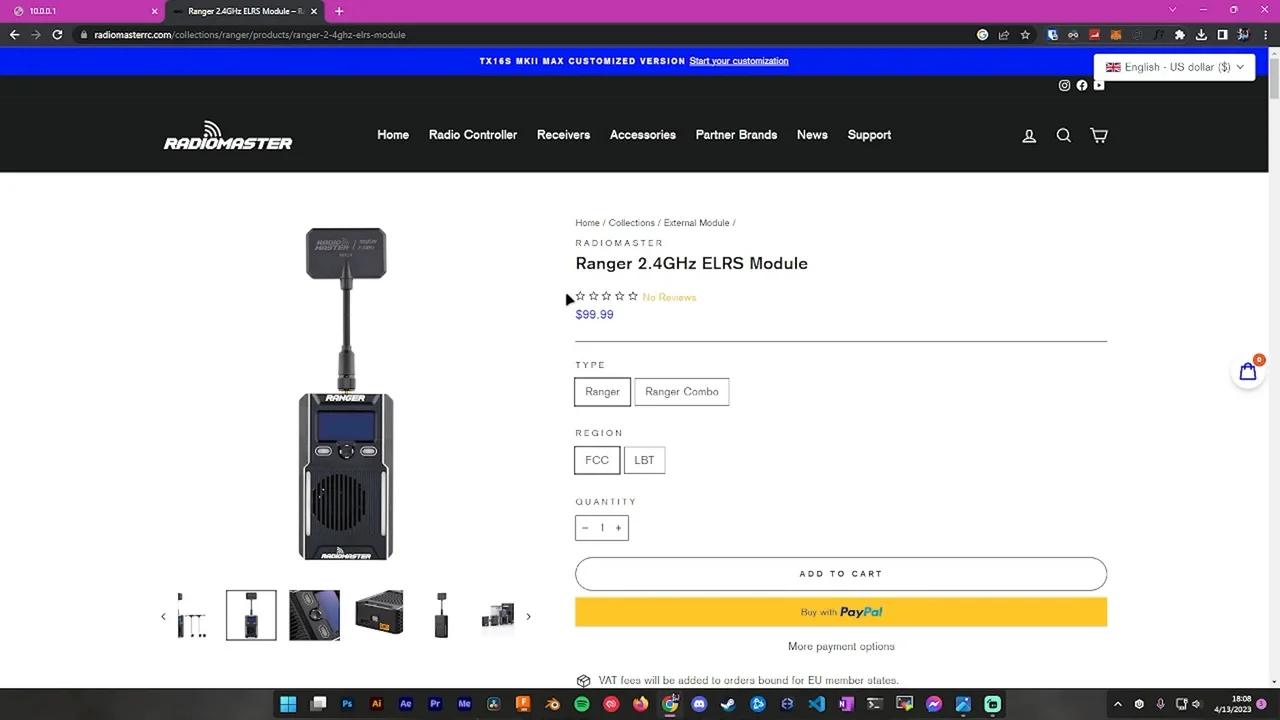1280x720 pixels.
Task: Click the ADD TO CART button
Action: 840,573
